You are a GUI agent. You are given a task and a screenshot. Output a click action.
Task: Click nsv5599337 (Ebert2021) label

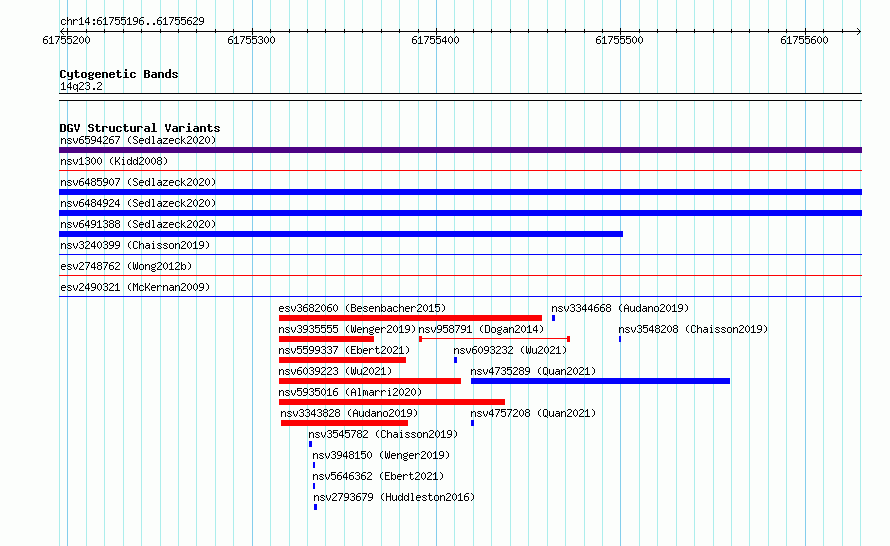(x=344, y=350)
